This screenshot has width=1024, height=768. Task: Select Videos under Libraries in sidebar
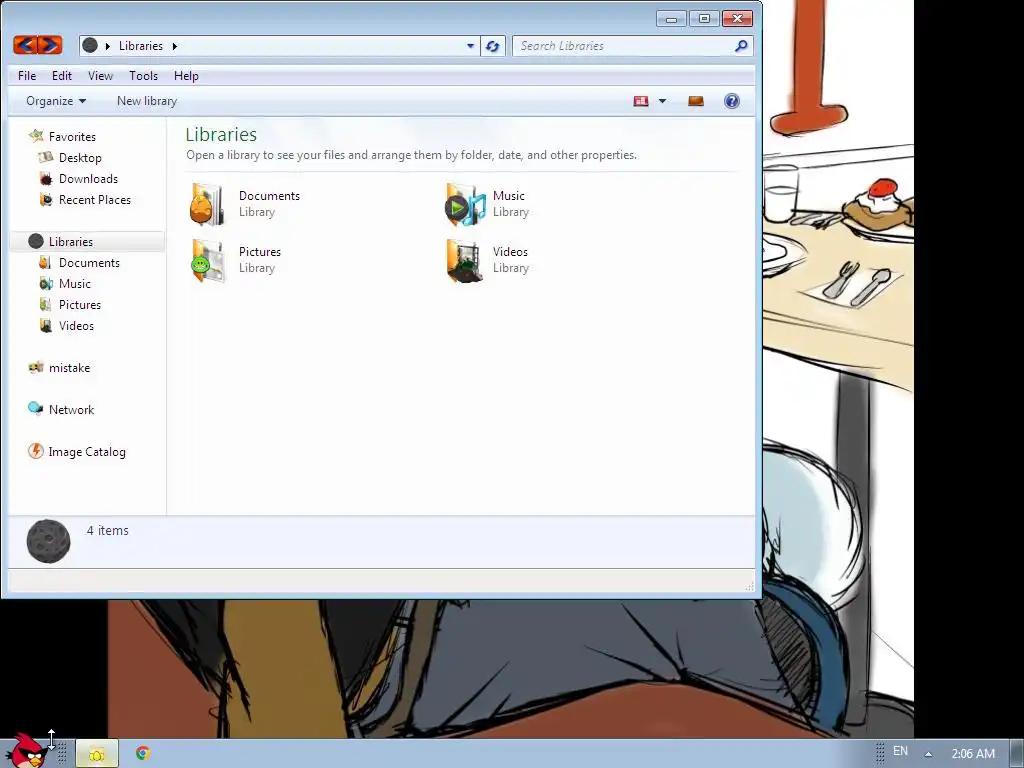(76, 325)
